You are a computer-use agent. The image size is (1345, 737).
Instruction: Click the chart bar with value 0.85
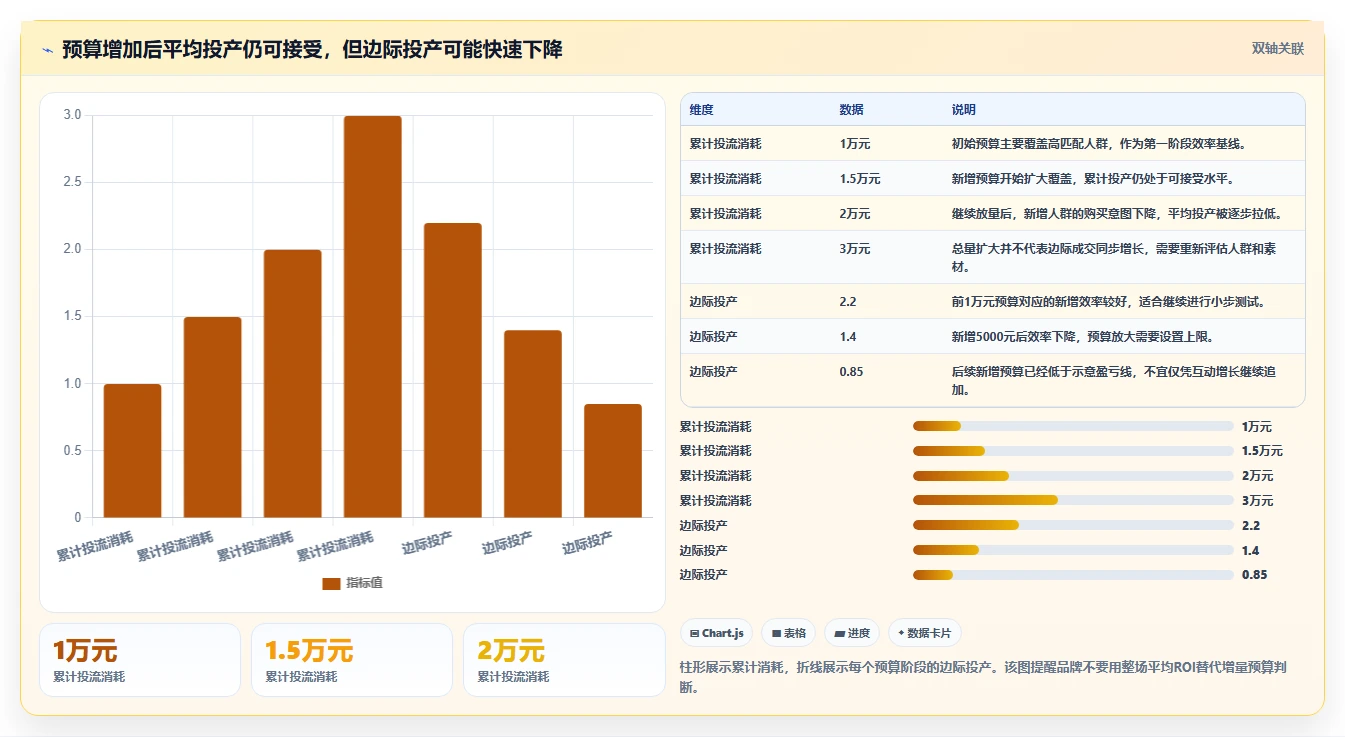pos(613,460)
